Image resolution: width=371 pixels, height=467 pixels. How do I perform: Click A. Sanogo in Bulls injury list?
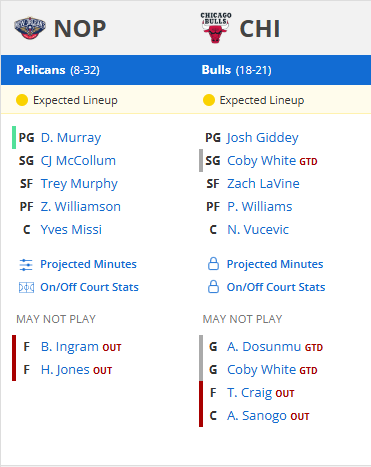tap(257, 416)
